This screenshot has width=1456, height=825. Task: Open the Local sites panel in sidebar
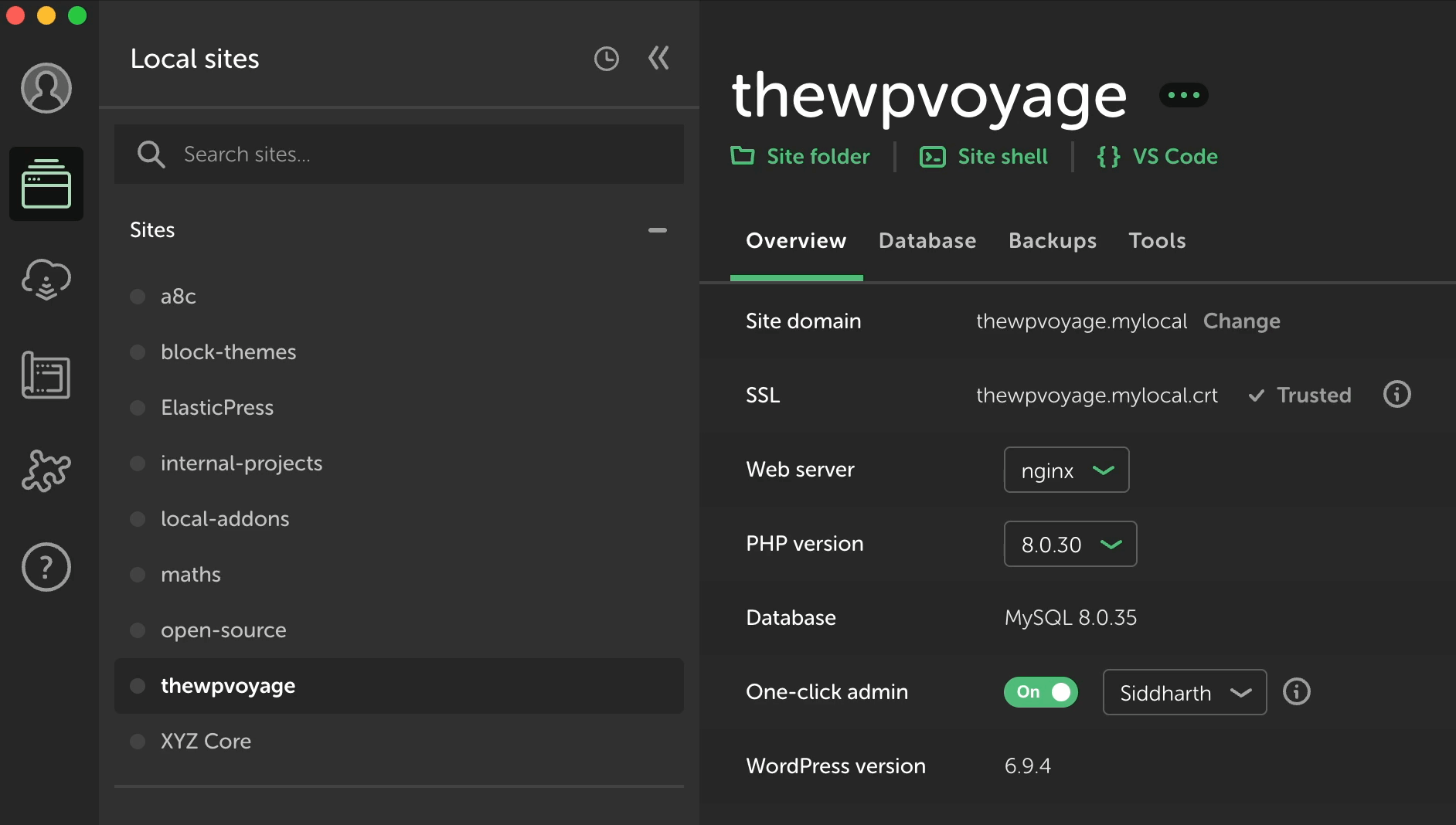pos(46,184)
